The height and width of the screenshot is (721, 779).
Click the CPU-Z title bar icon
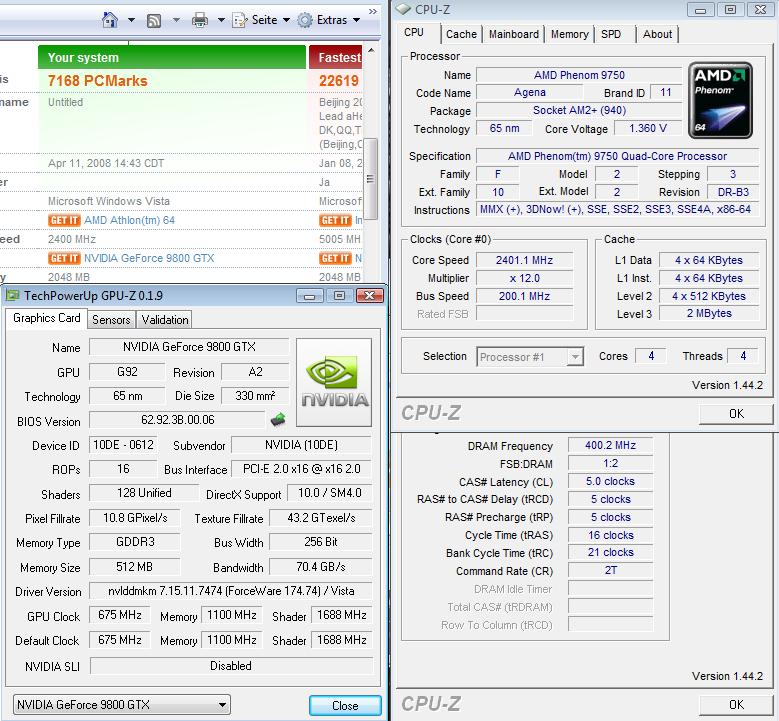pyautogui.click(x=404, y=9)
